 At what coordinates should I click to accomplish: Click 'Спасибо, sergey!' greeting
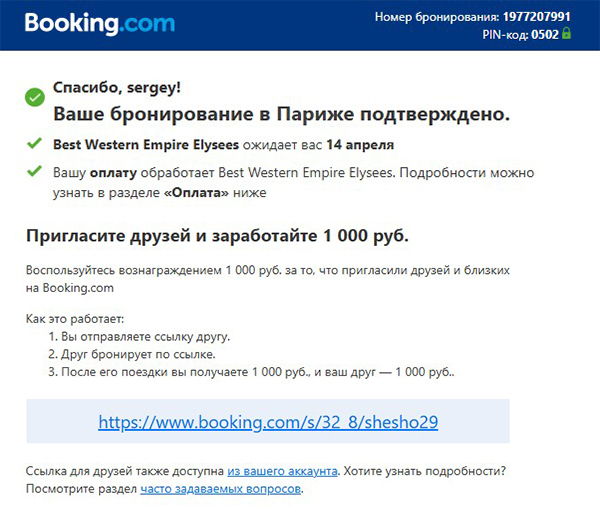coord(117,88)
